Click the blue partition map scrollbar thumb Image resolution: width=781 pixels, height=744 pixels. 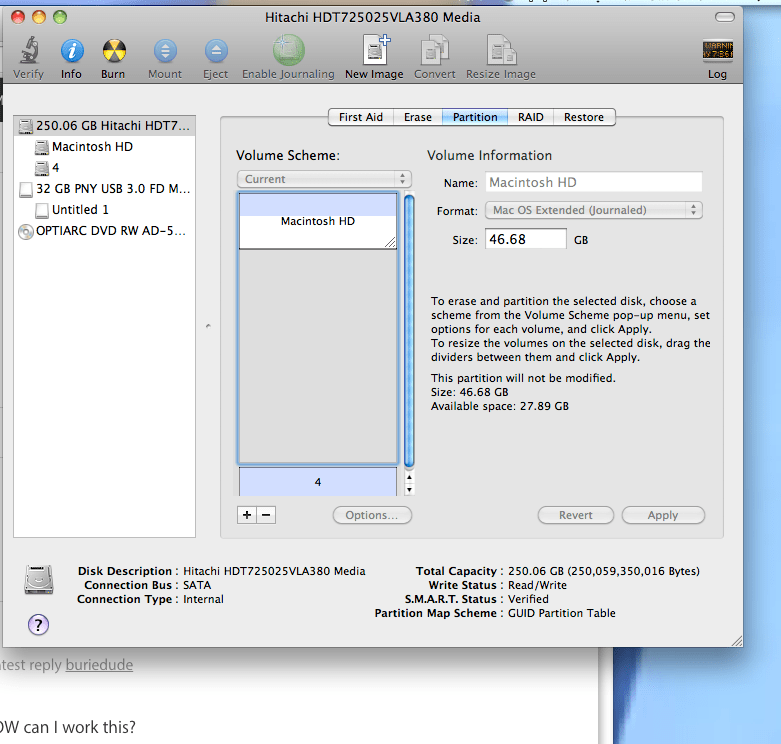pos(409,331)
